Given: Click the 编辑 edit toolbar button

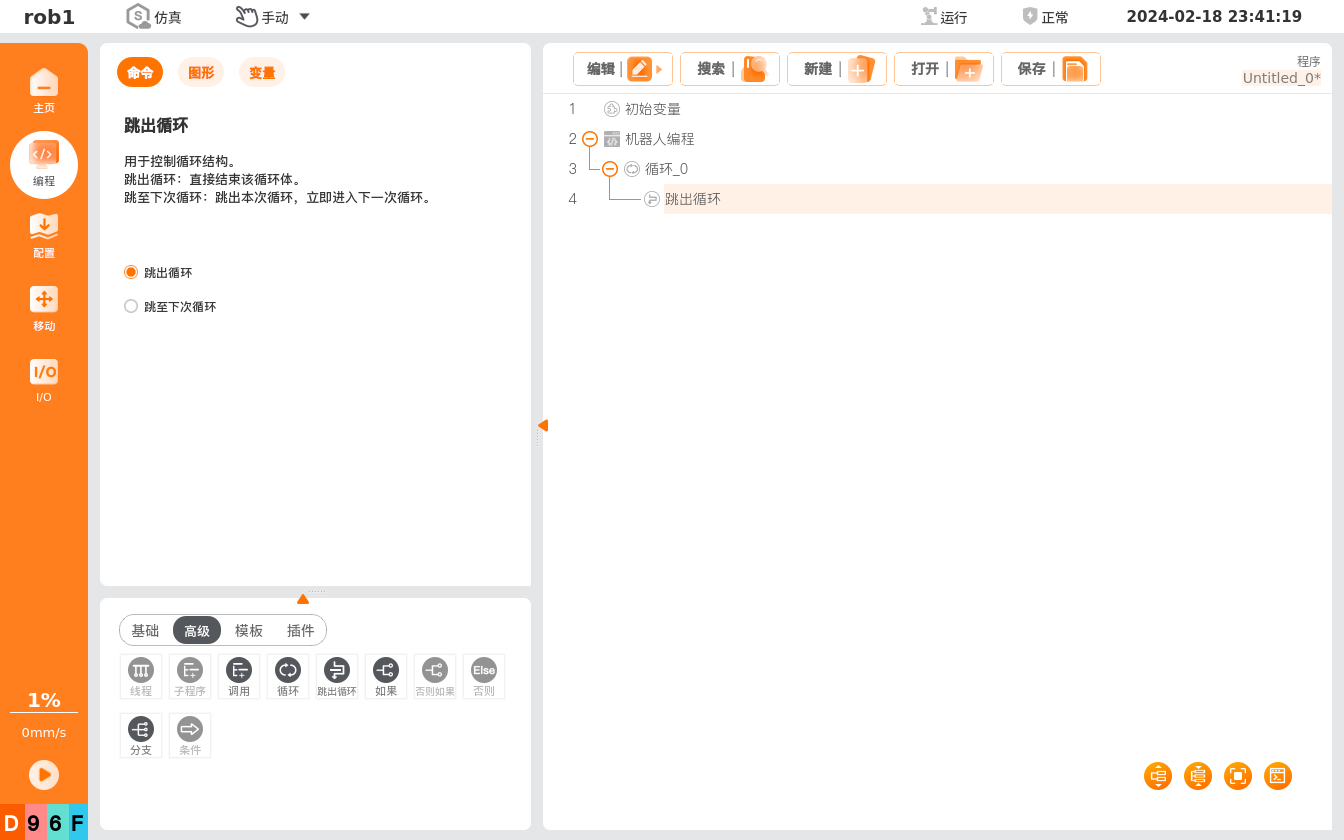Looking at the screenshot, I should [x=623, y=69].
